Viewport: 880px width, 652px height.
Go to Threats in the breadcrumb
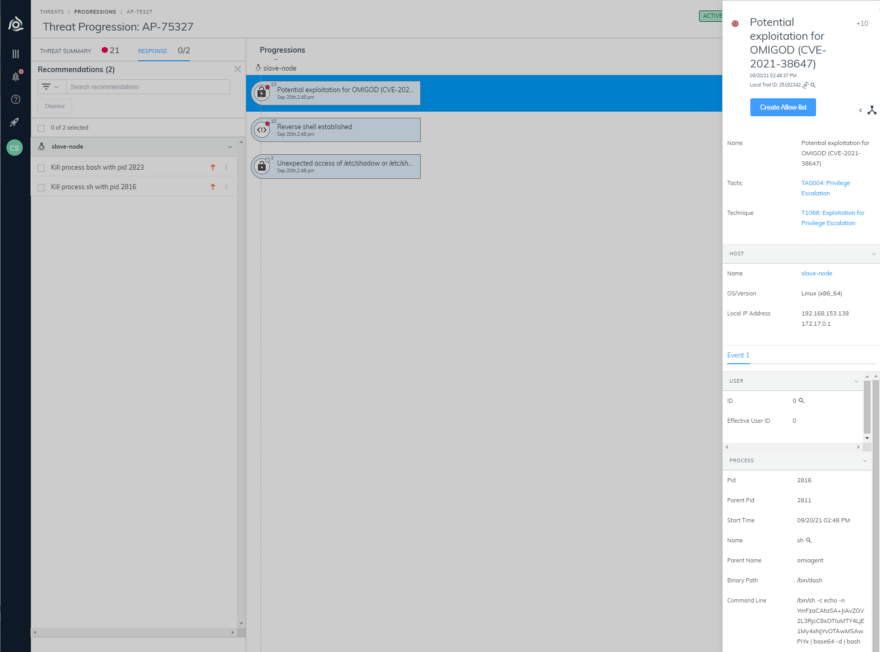pyautogui.click(x=52, y=12)
